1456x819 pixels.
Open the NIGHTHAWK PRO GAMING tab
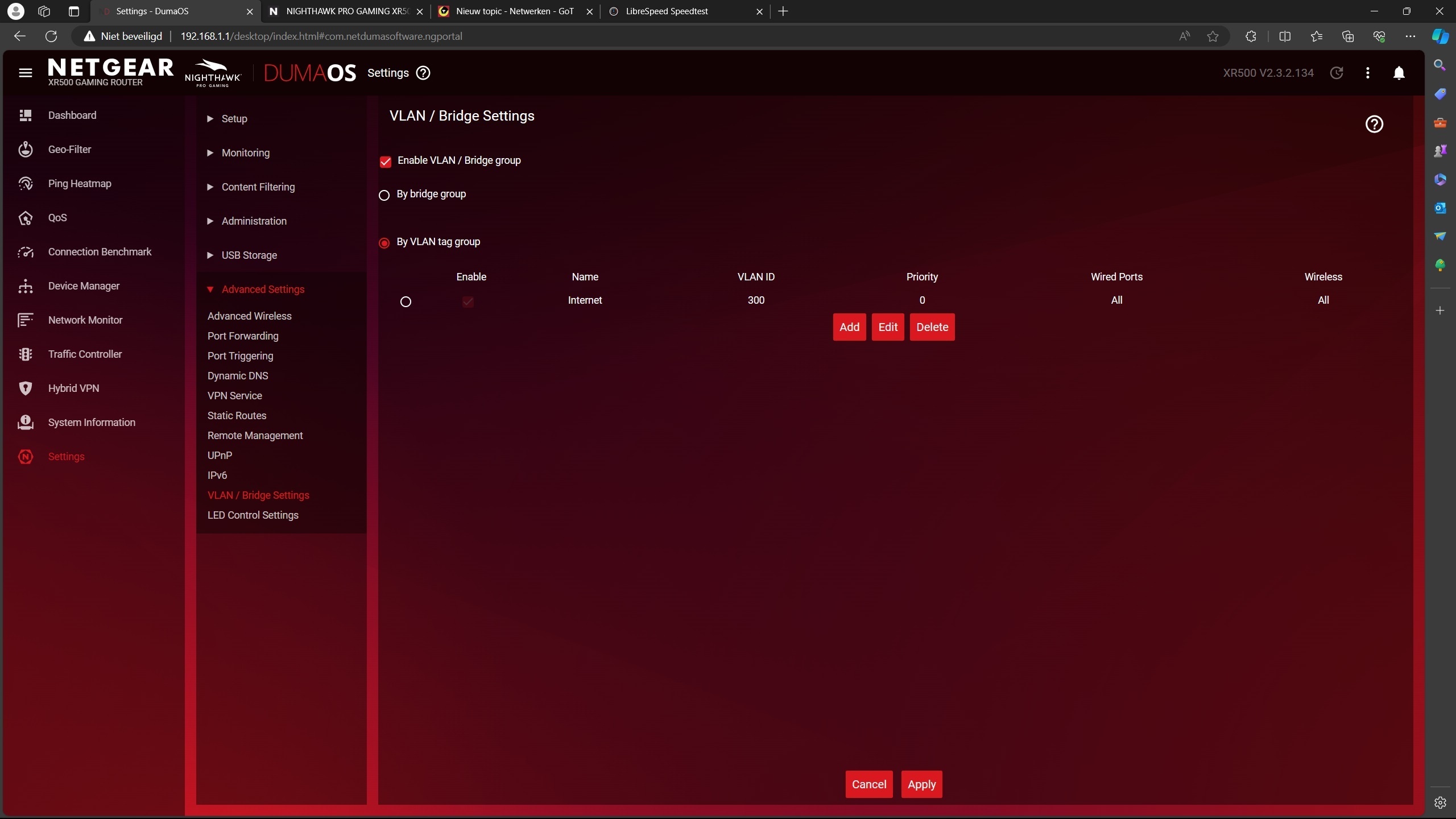click(x=342, y=11)
